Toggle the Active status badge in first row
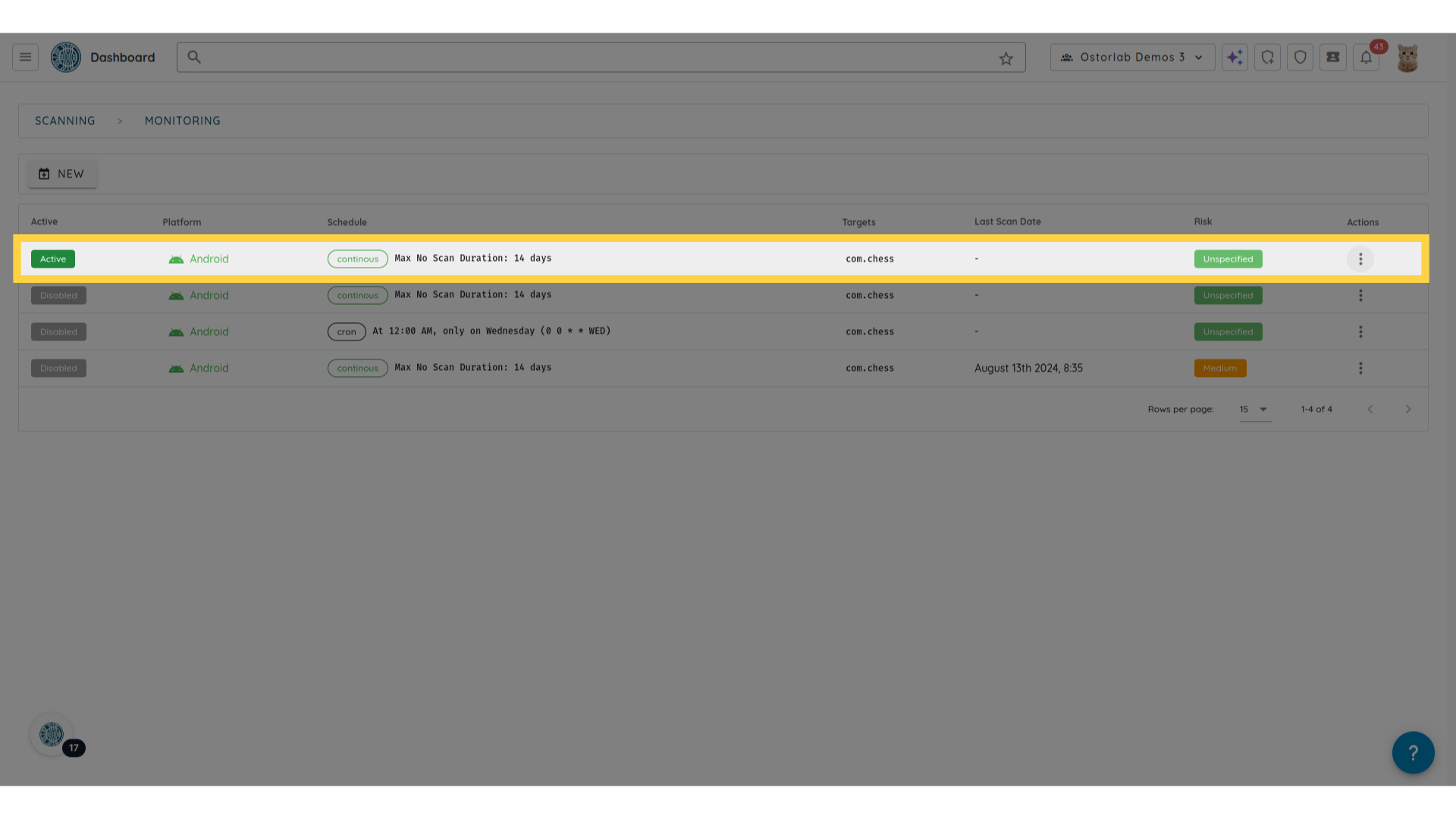Image resolution: width=1456 pixels, height=819 pixels. point(53,259)
